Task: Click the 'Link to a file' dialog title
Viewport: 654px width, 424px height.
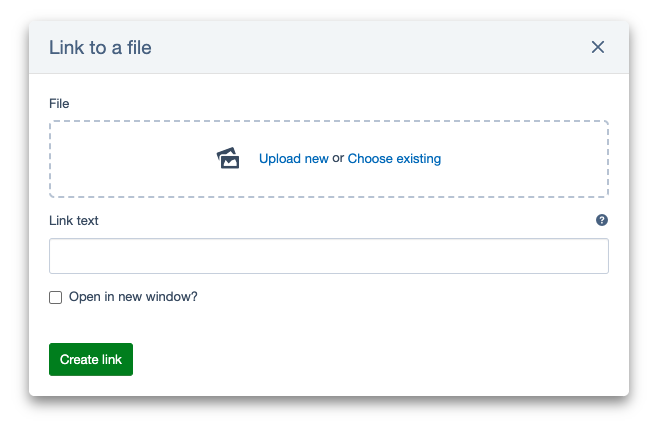Action: click(x=100, y=47)
